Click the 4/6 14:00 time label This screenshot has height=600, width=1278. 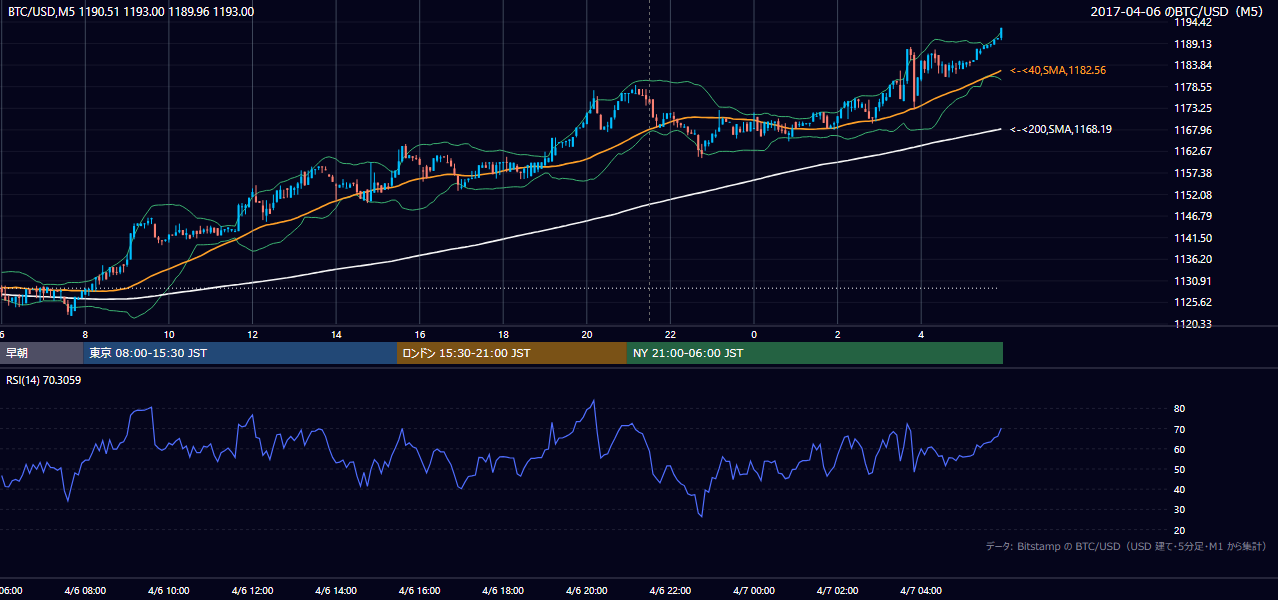tap(336, 591)
